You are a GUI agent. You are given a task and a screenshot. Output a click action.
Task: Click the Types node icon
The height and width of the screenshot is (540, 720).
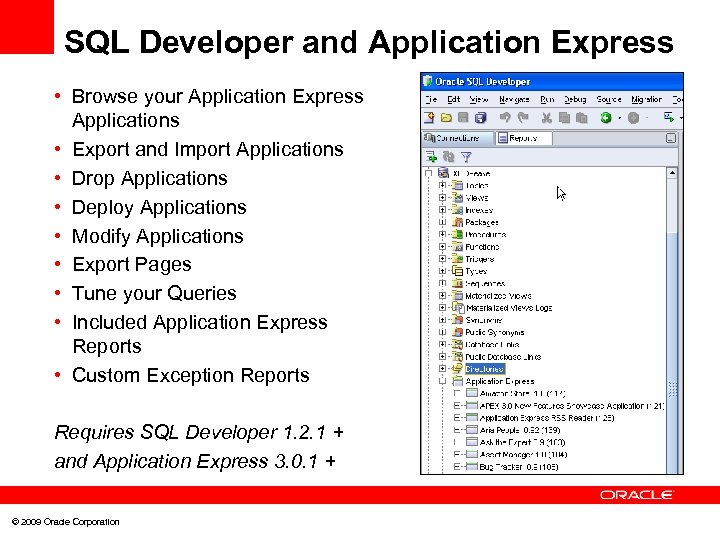[457, 271]
